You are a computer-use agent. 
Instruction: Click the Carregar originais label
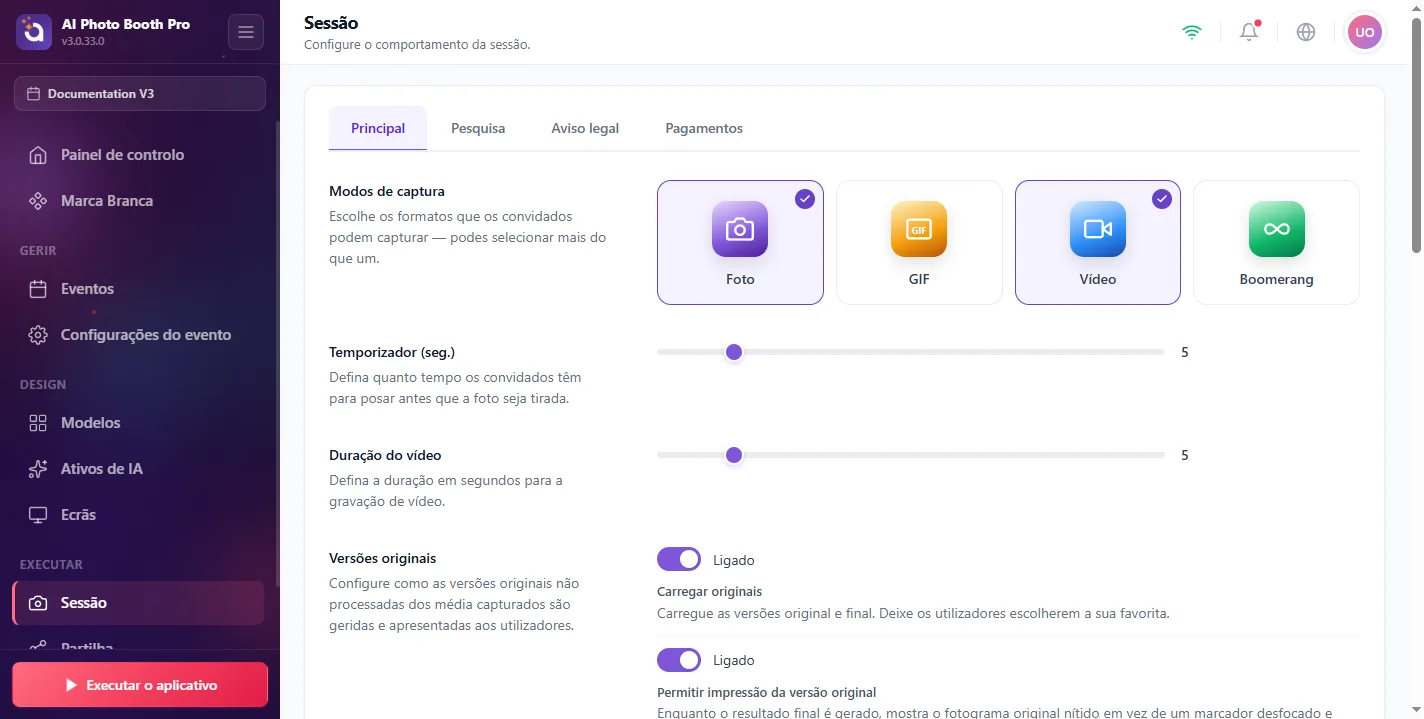709,591
